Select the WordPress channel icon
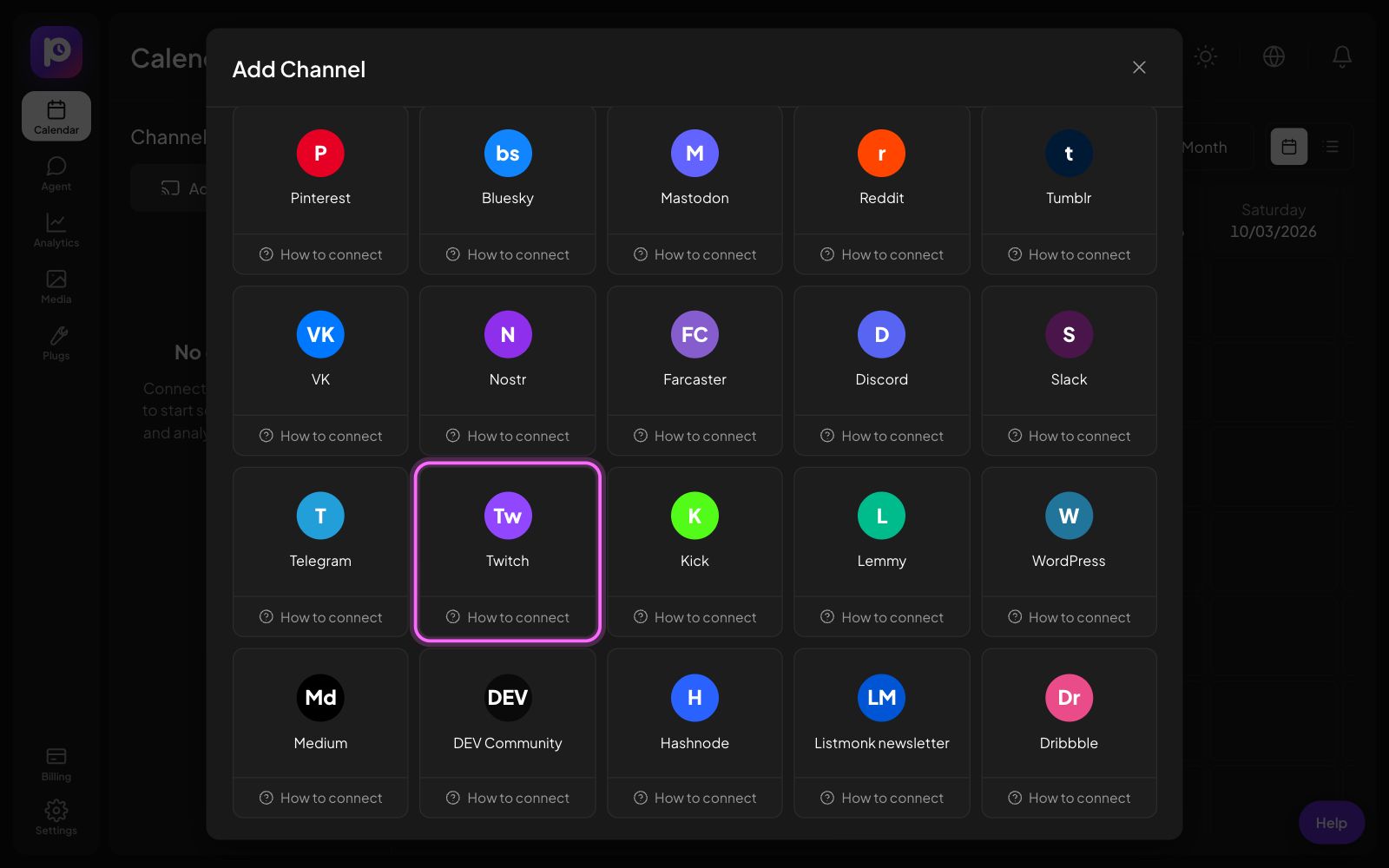Screen dimensions: 1389x868 [x=1069, y=516]
